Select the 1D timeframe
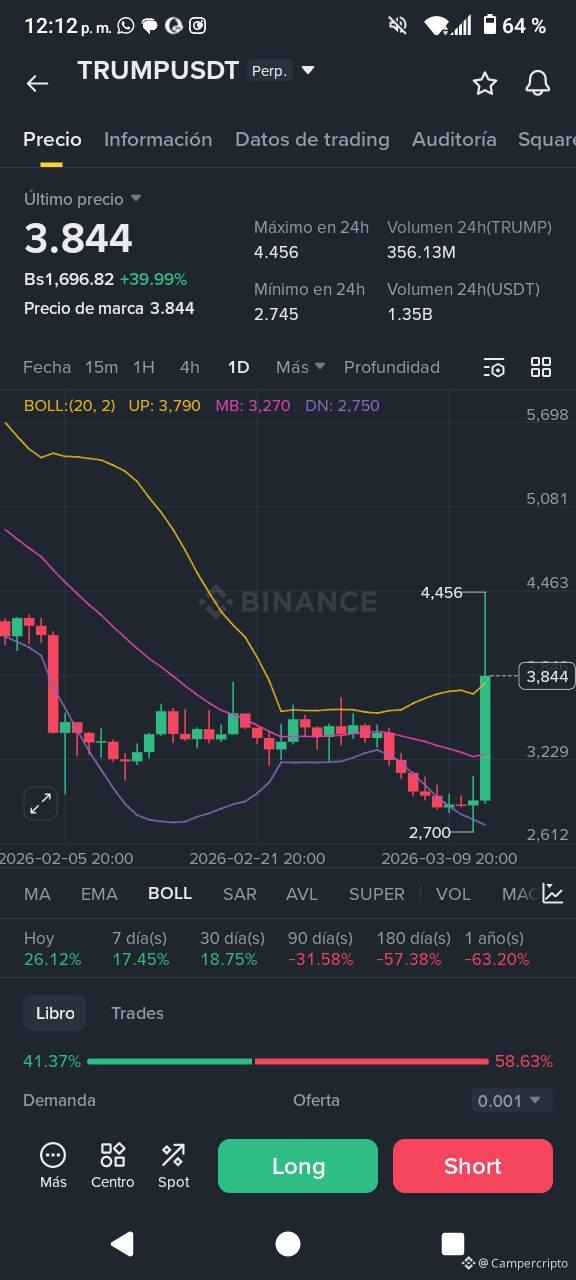The image size is (576, 1280). (238, 367)
